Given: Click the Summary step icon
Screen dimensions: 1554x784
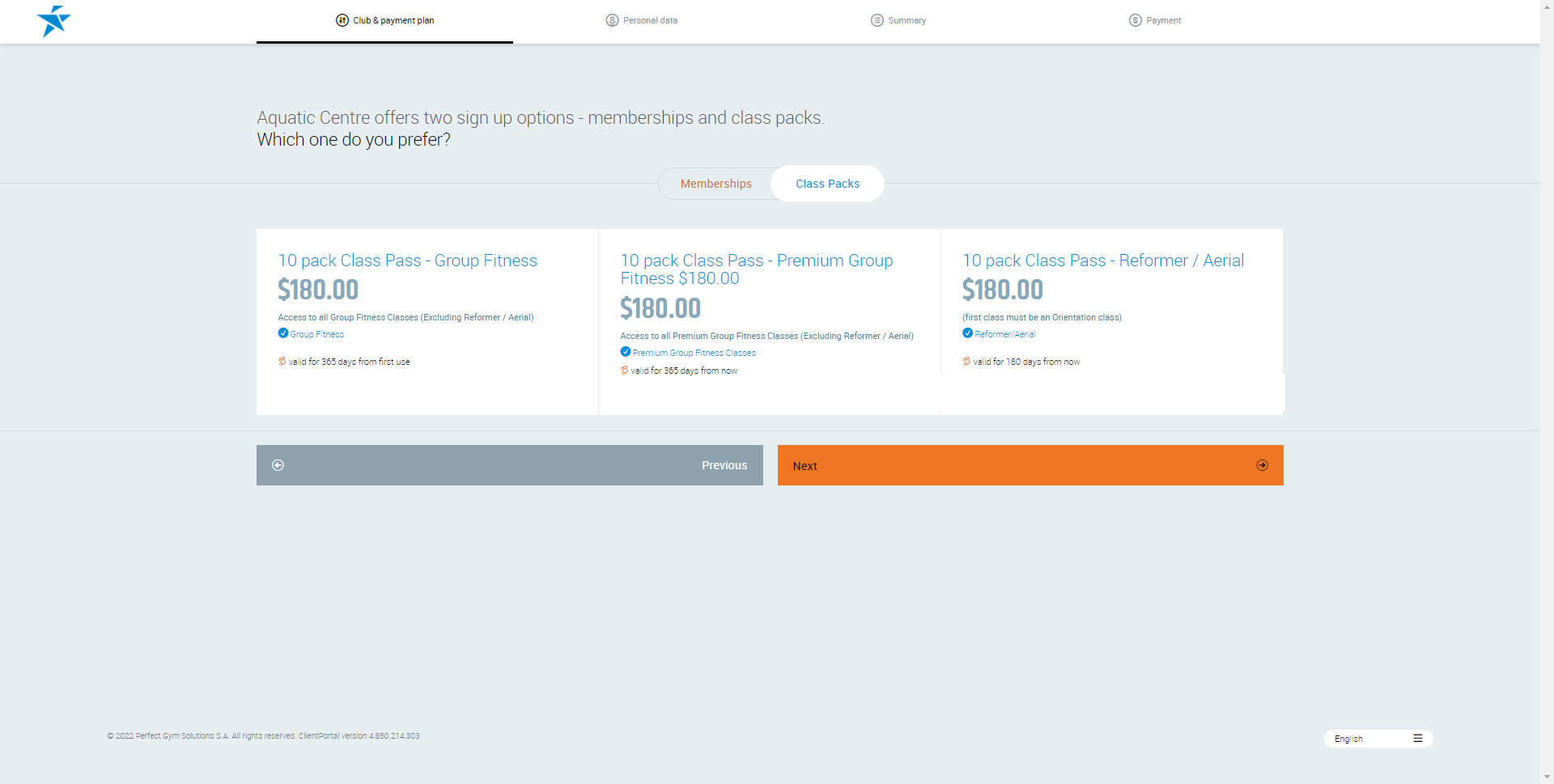Looking at the screenshot, I should click(877, 20).
